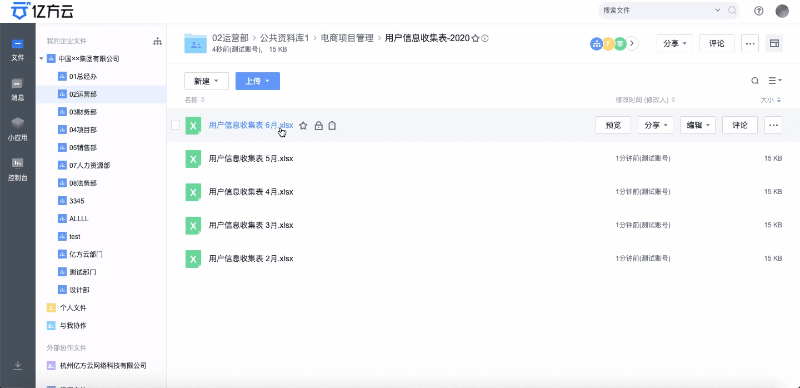Favorite the 6月.xlsx file with the star icon
Image resolution: width=800 pixels, height=388 pixels.
point(303,126)
